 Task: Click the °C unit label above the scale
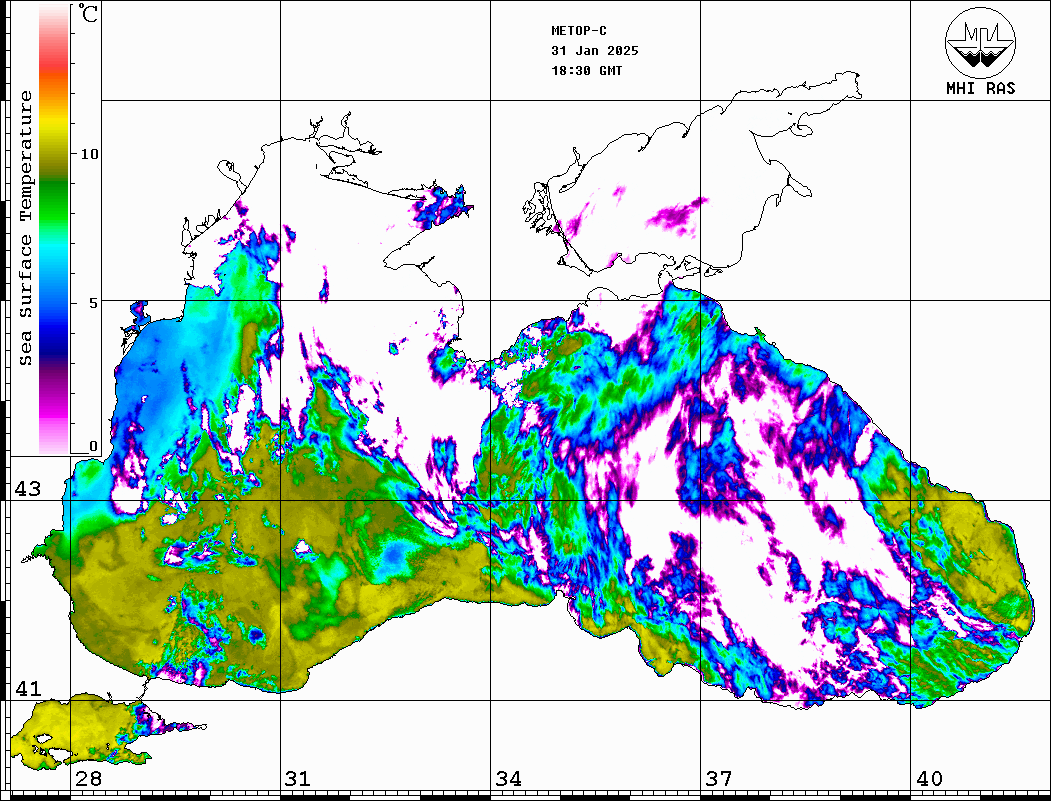89,15
